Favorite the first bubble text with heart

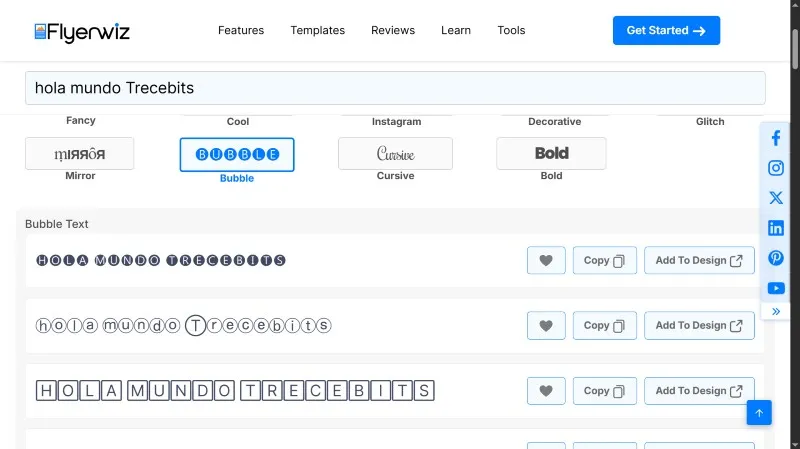click(546, 260)
